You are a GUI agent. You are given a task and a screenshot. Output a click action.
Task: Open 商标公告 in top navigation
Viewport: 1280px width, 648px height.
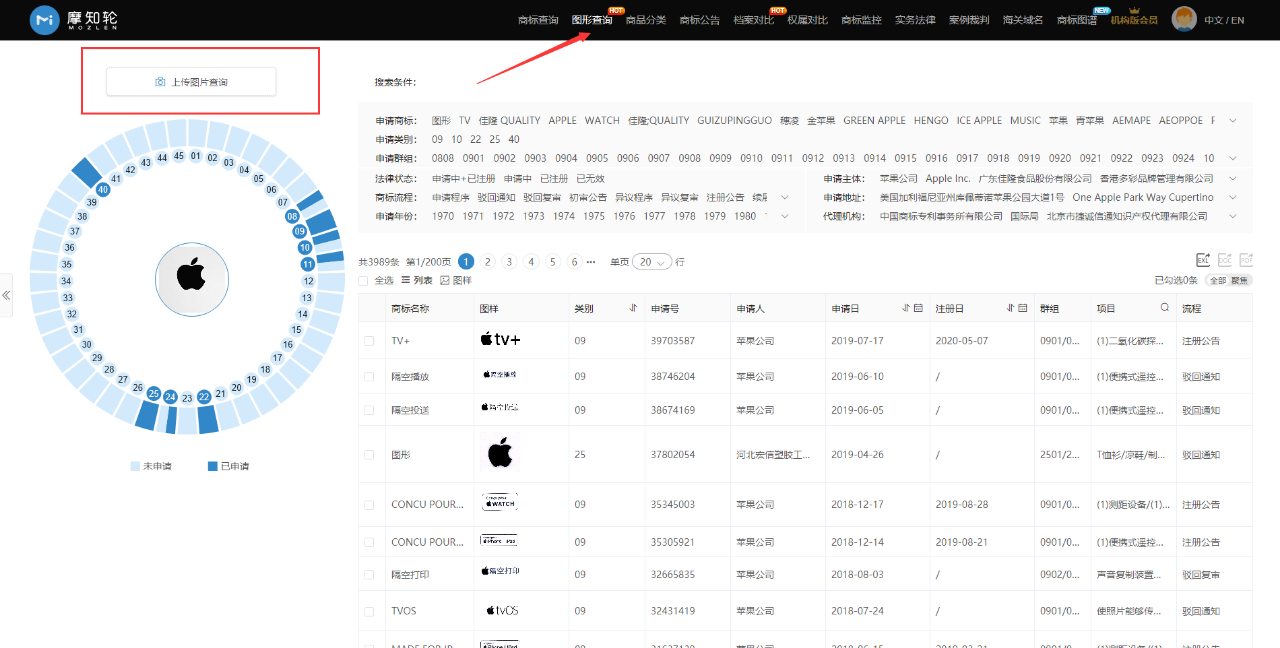pos(700,20)
